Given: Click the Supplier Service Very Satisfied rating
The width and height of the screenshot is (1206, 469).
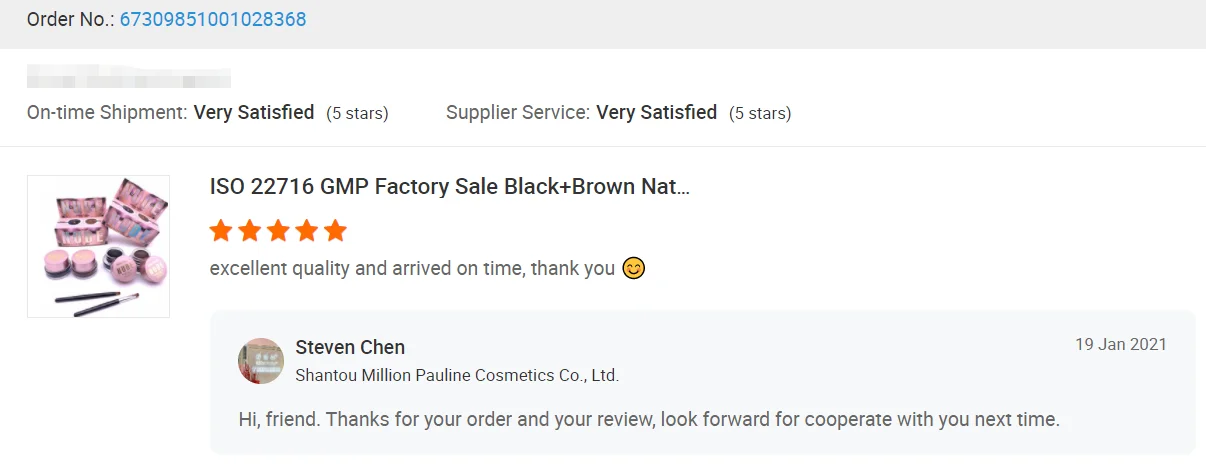Looking at the screenshot, I should (656, 113).
